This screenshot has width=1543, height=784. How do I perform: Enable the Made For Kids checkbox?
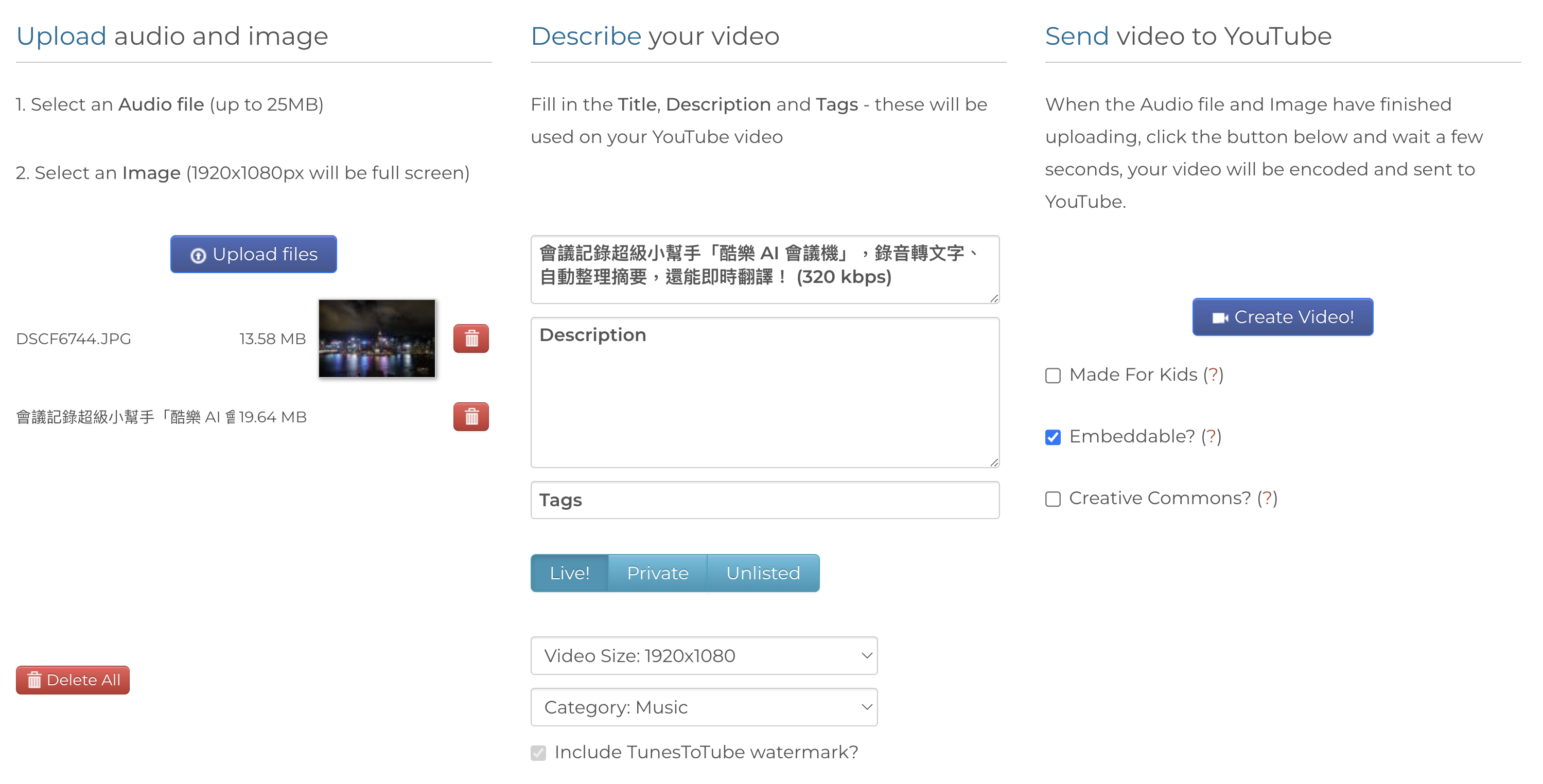tap(1053, 376)
